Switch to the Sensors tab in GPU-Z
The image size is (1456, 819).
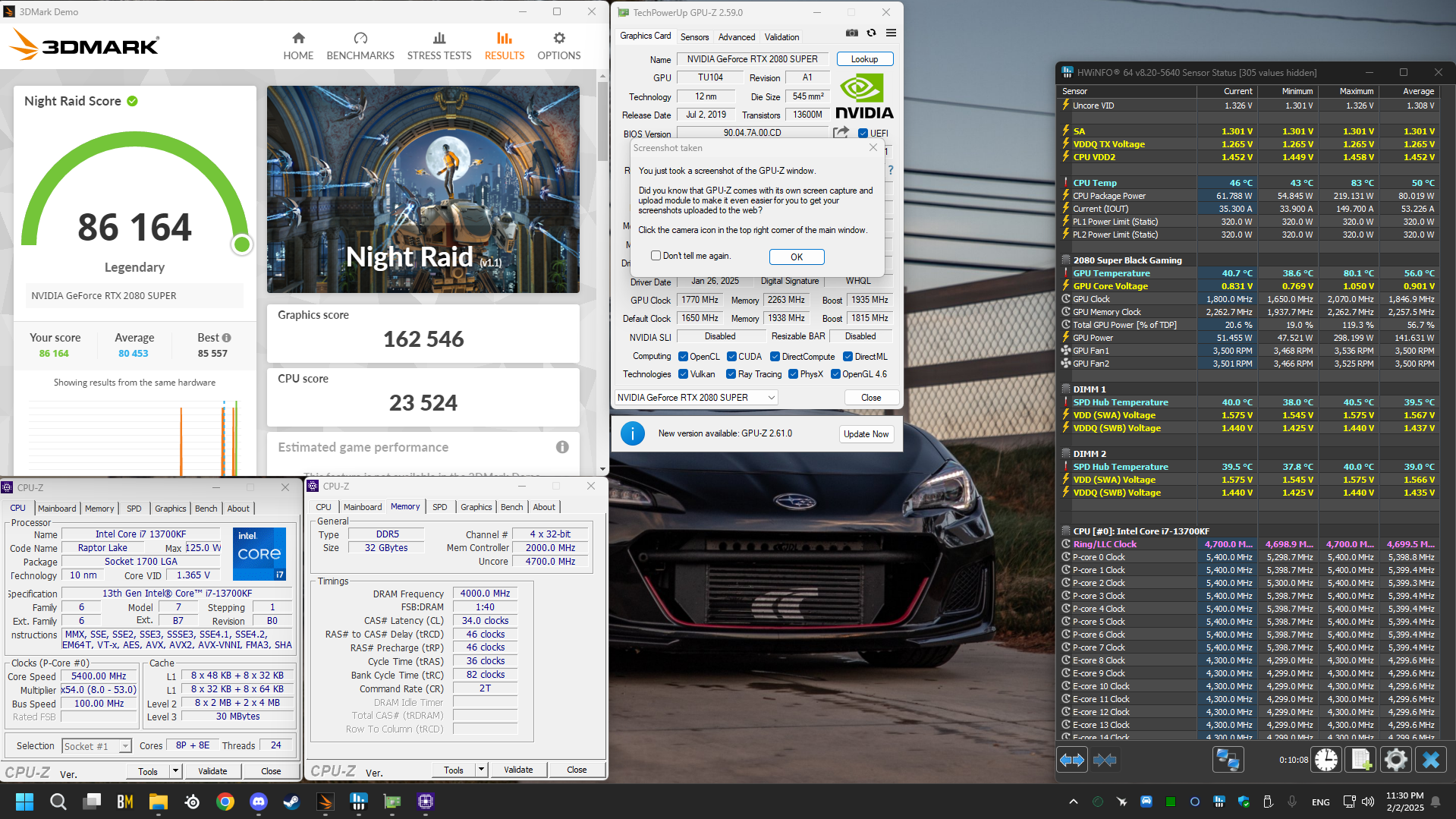(x=694, y=36)
